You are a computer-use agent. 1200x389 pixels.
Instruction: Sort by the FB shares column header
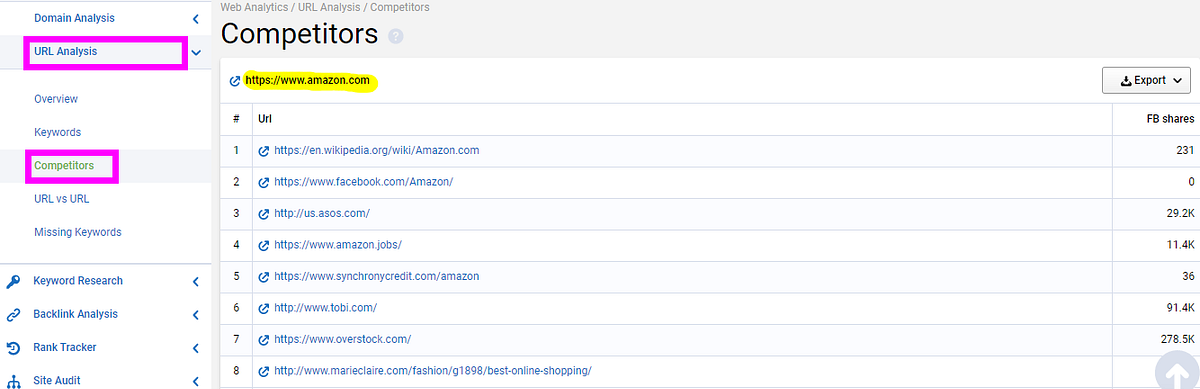(1170, 119)
